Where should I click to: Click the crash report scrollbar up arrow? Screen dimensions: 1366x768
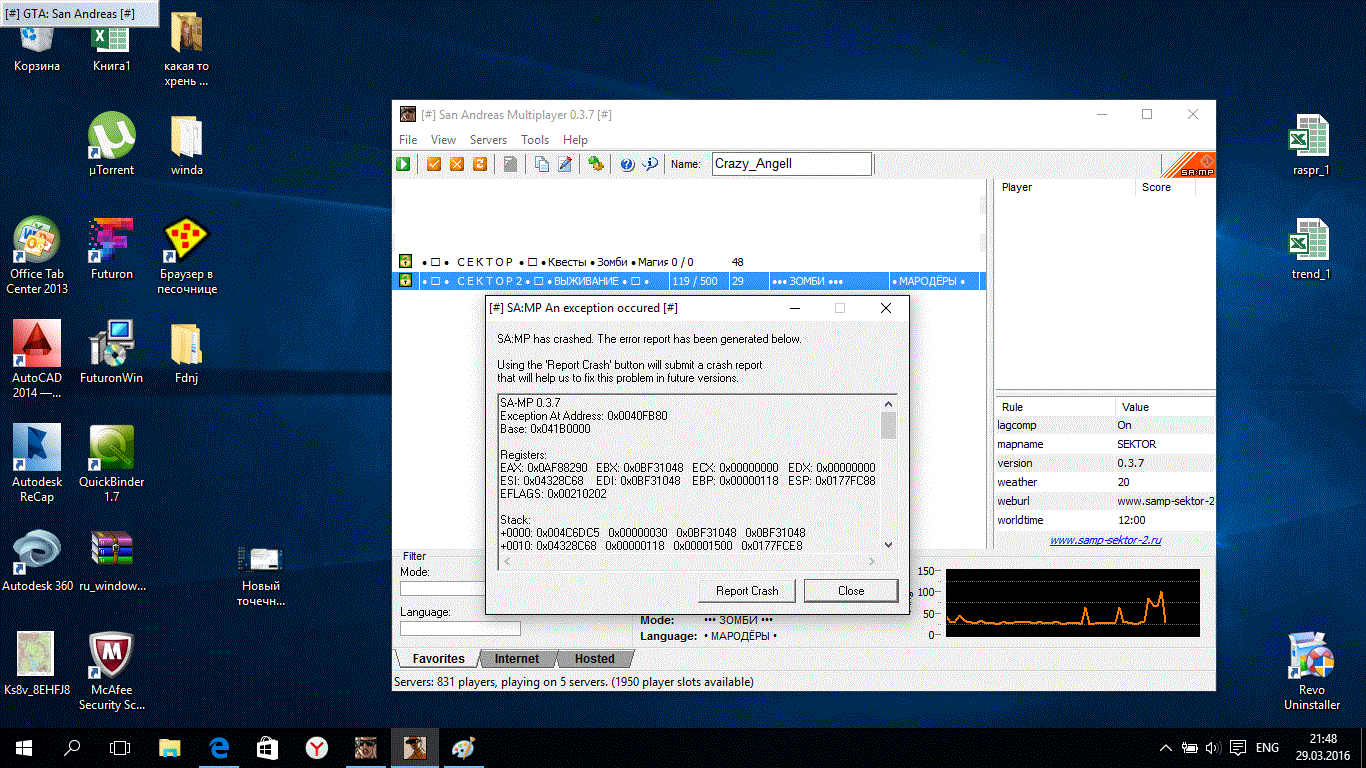(888, 403)
